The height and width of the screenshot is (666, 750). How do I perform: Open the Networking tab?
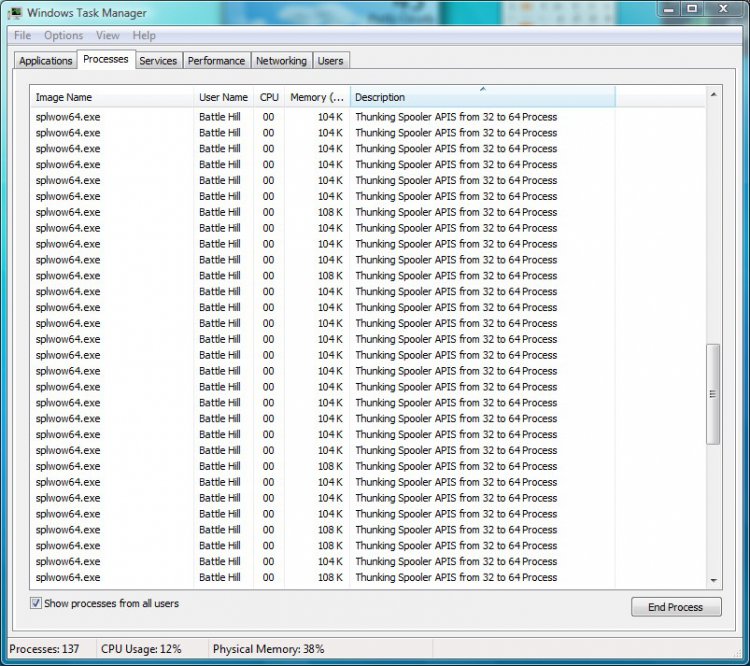(x=281, y=61)
